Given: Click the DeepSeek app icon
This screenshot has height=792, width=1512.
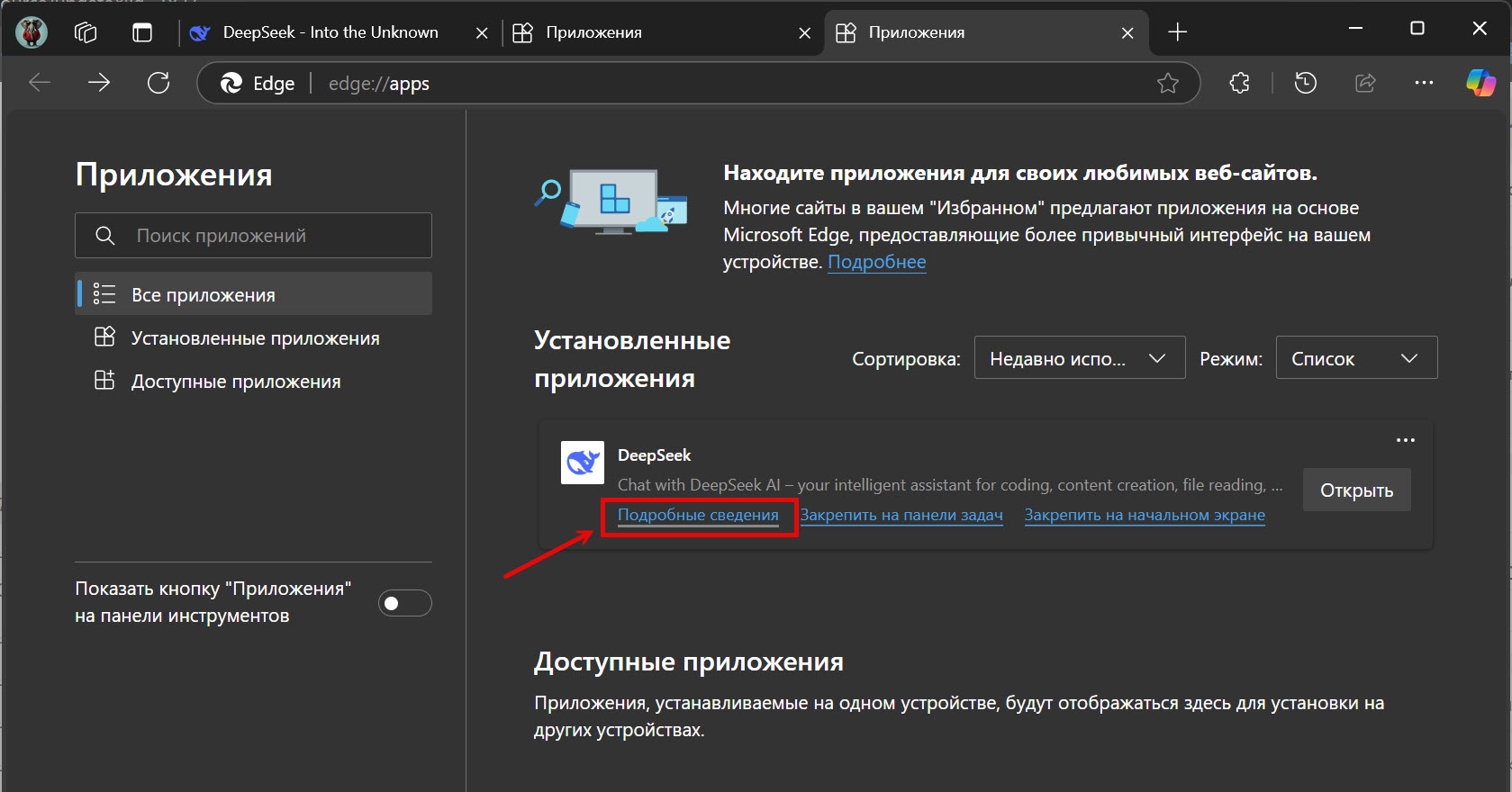Looking at the screenshot, I should 583,463.
